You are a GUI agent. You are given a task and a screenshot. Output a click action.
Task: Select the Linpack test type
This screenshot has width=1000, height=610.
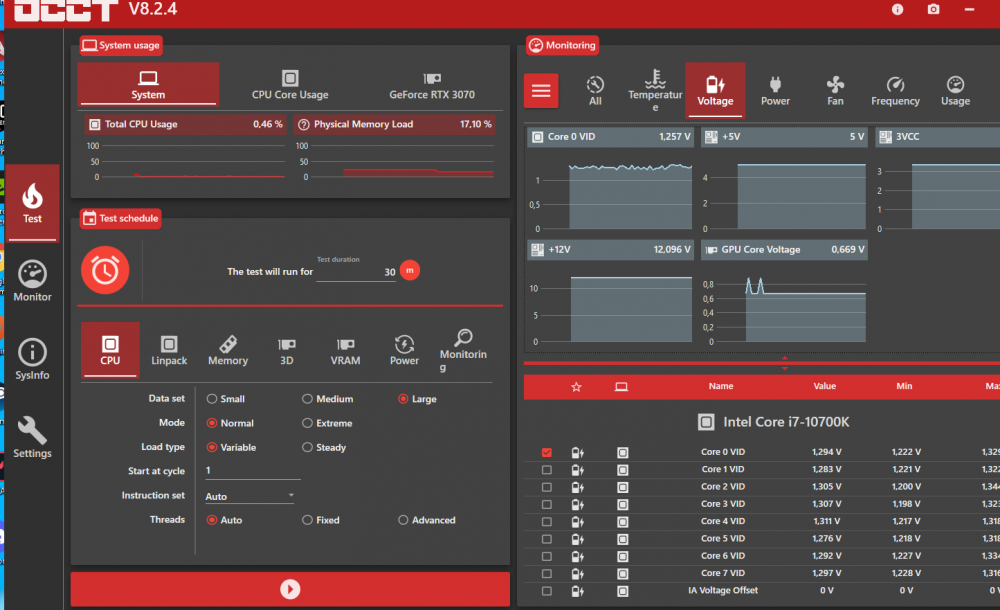tap(169, 351)
